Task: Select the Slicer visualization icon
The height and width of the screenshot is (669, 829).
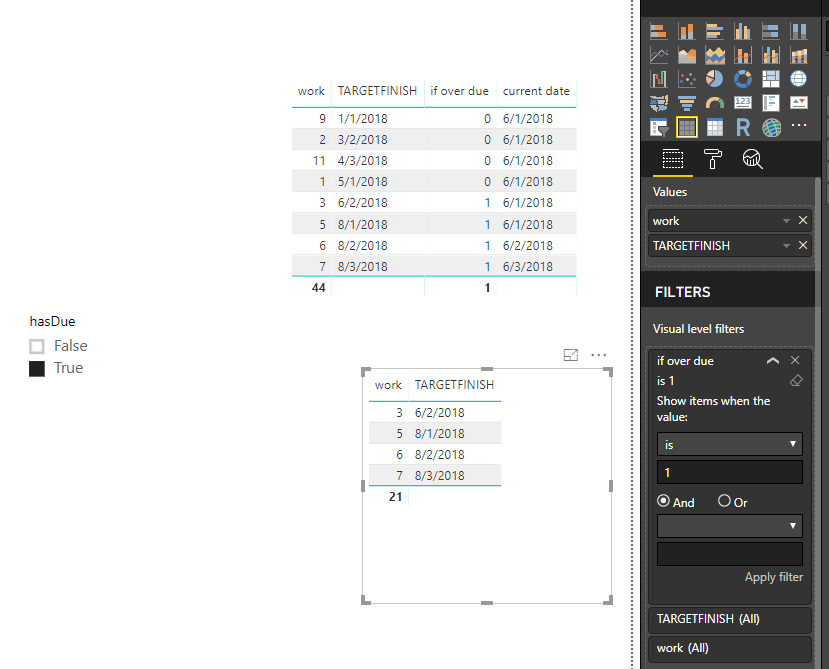Action: tap(658, 127)
